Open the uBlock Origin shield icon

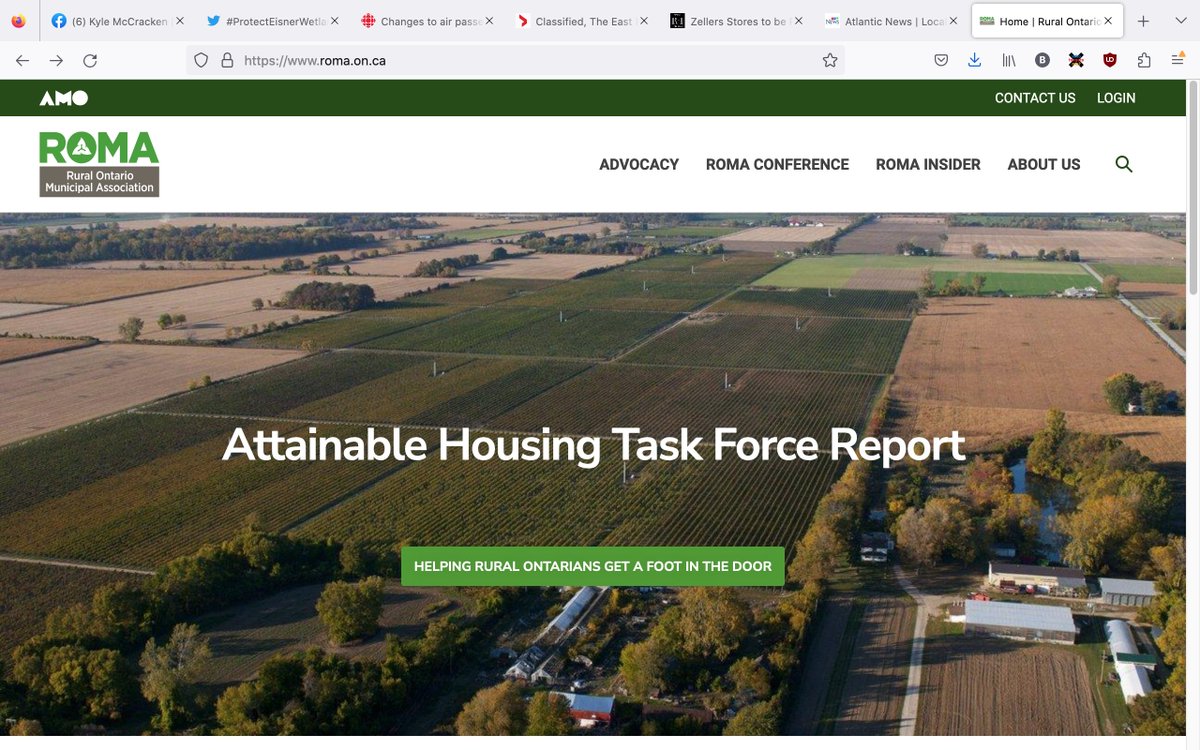pyautogui.click(x=1110, y=61)
